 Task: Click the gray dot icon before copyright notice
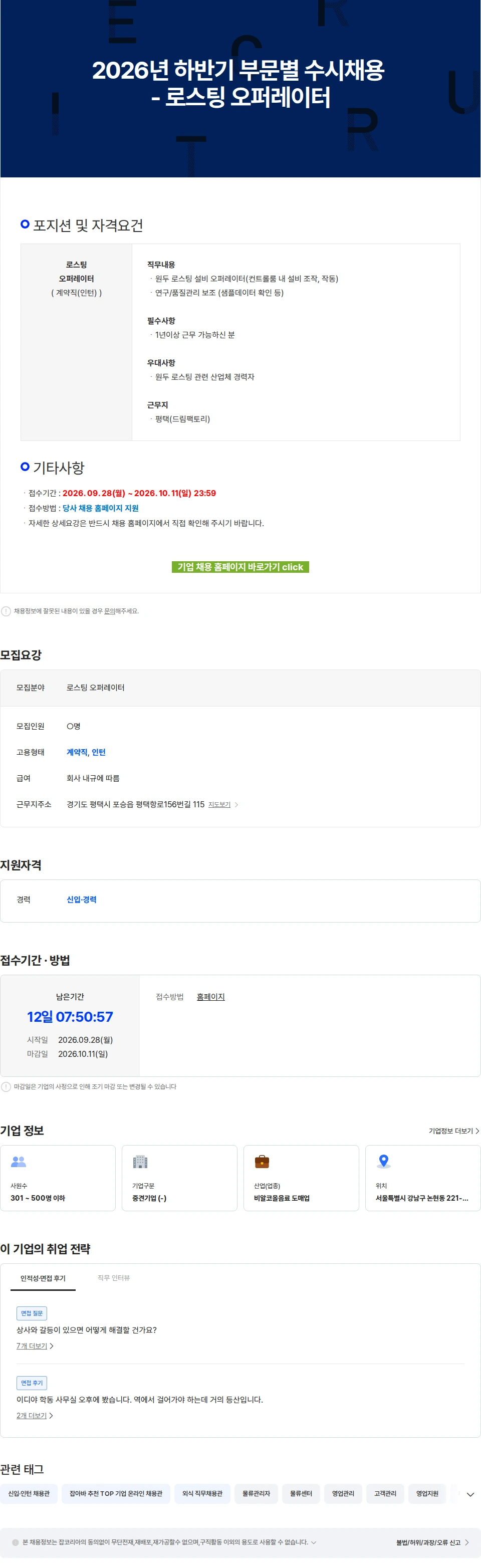pos(15,1542)
